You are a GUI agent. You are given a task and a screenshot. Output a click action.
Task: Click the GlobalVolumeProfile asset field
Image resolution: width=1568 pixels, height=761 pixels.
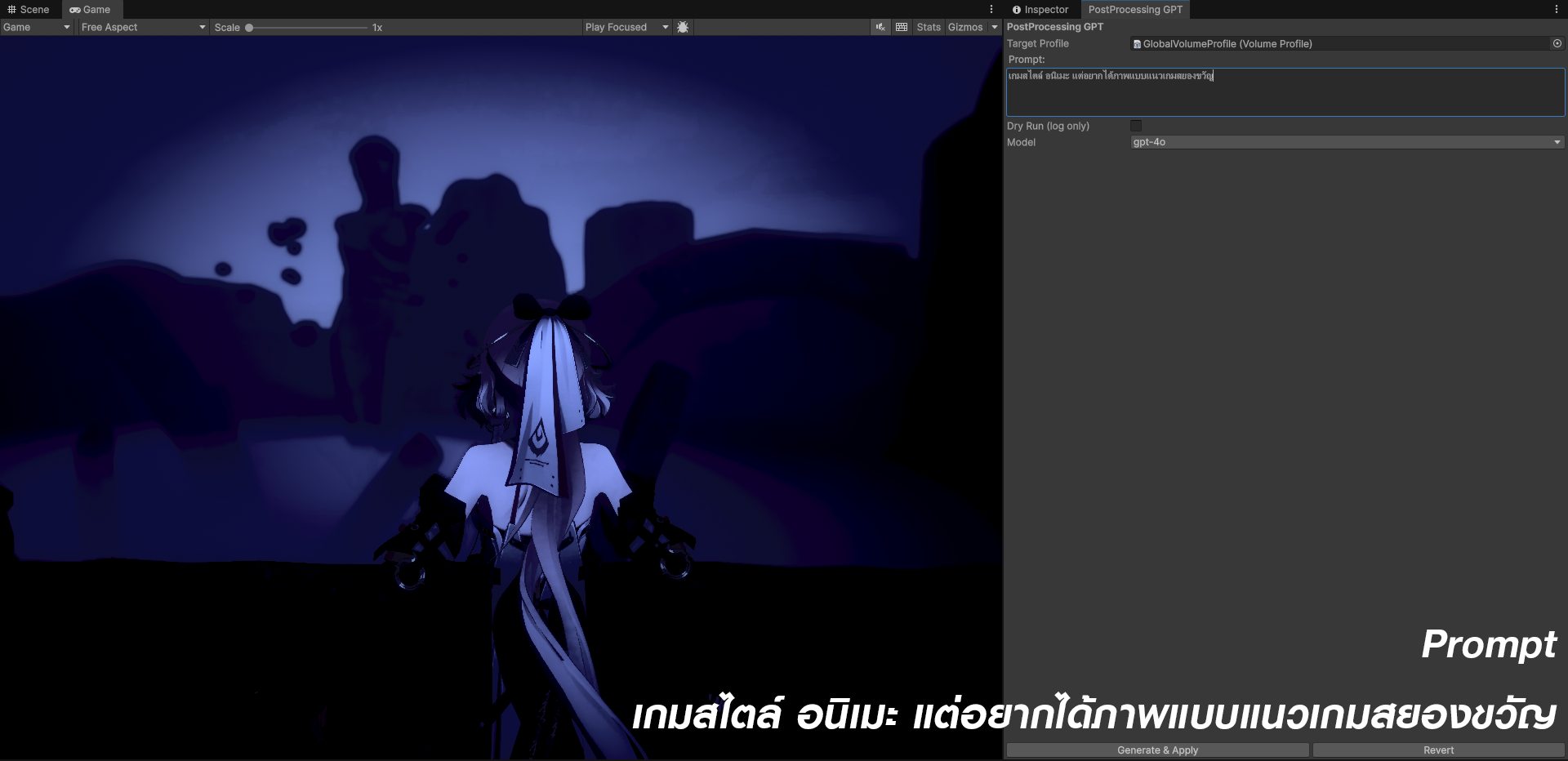pyautogui.click(x=1340, y=43)
